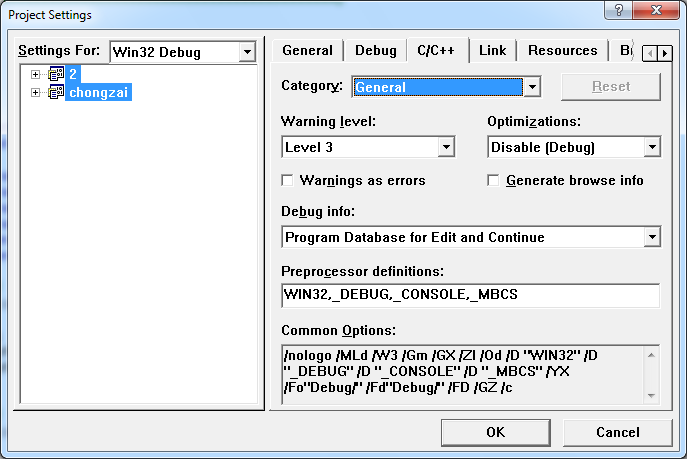Click the project icon next to '2'
Viewport: 687px width, 459px height.
pos(56,74)
